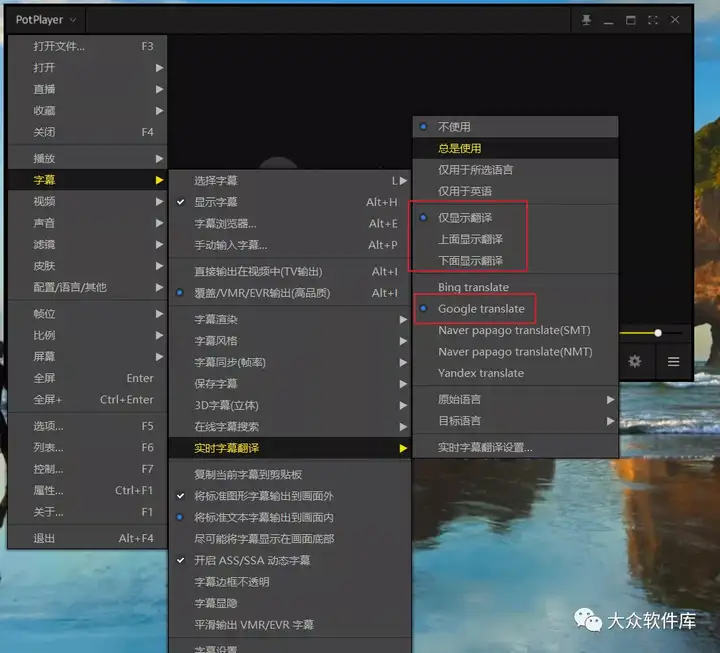Select 平滑输出 VMR/EVR 字幕
This screenshot has width=720, height=653.
coord(290,625)
